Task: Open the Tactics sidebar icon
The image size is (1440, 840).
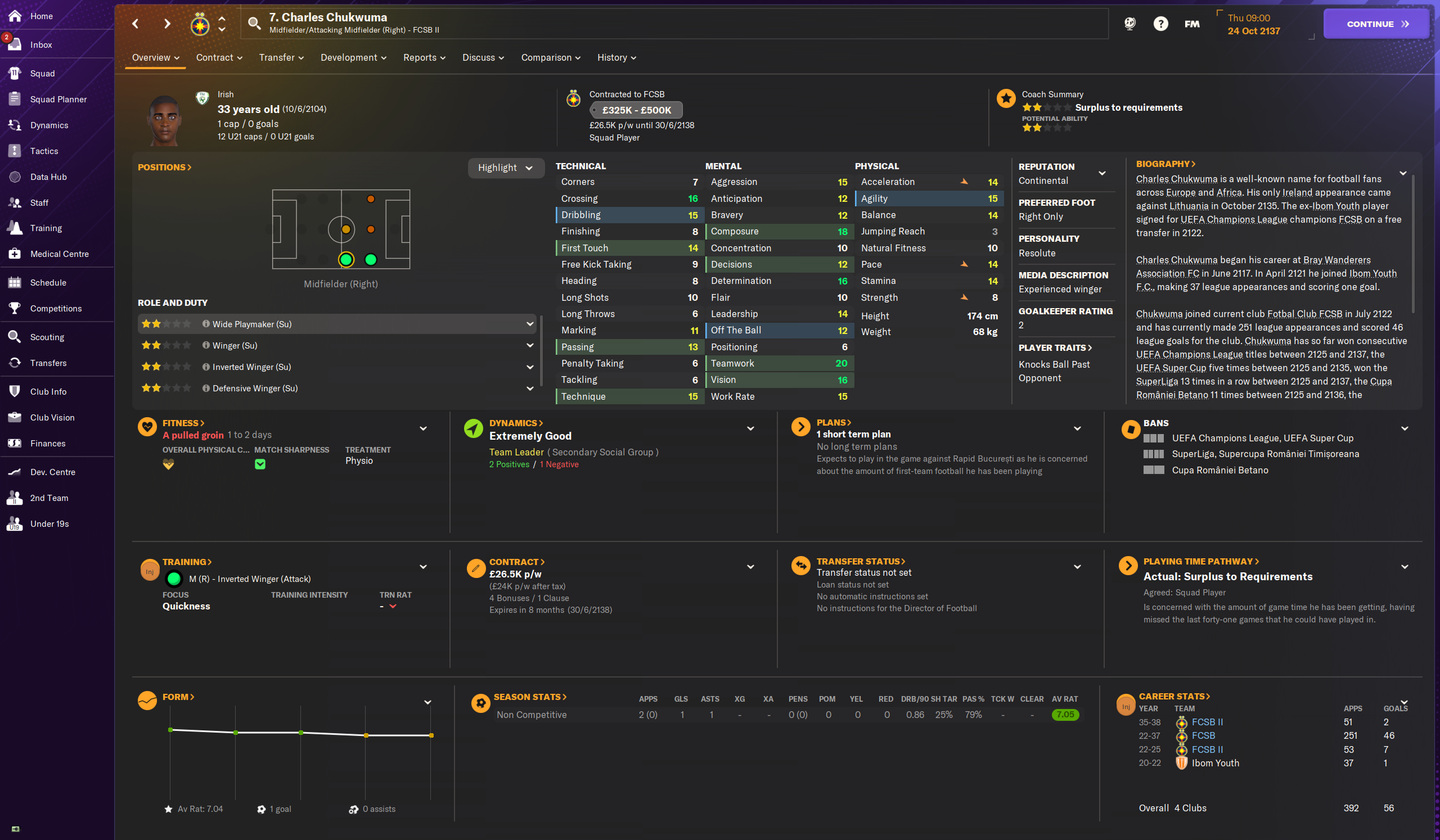Action: coord(15,151)
